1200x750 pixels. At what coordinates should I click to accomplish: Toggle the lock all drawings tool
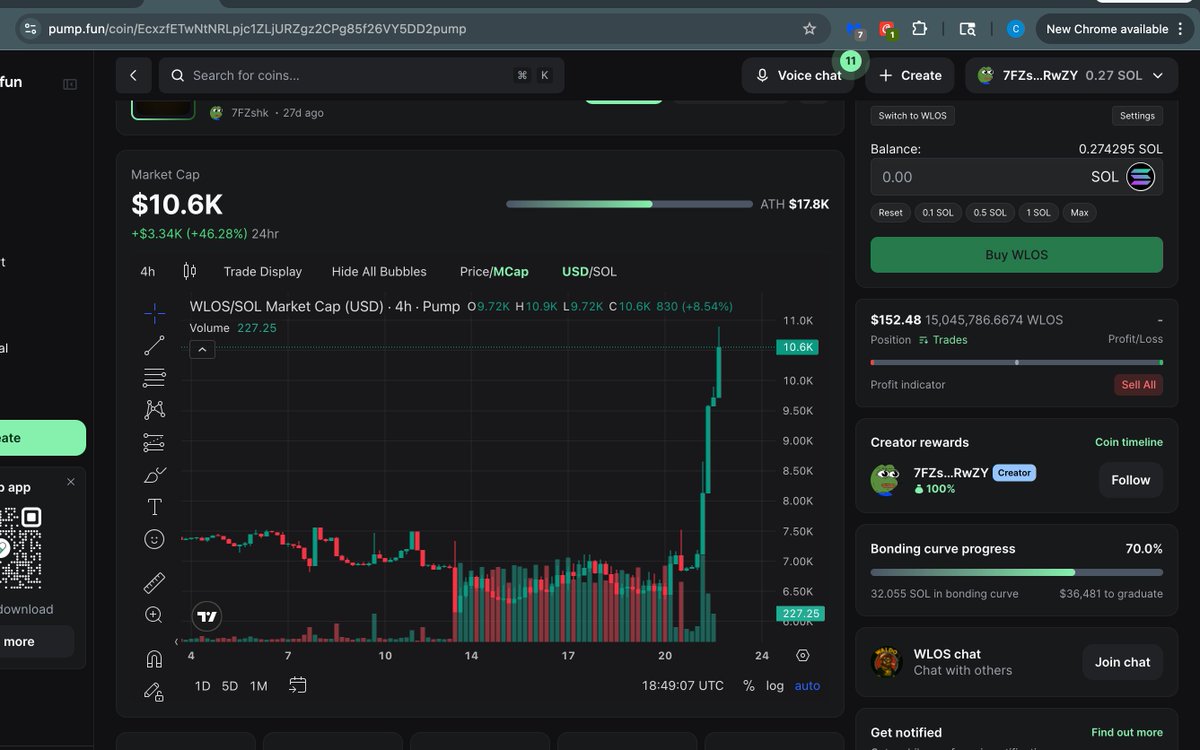coord(154,691)
